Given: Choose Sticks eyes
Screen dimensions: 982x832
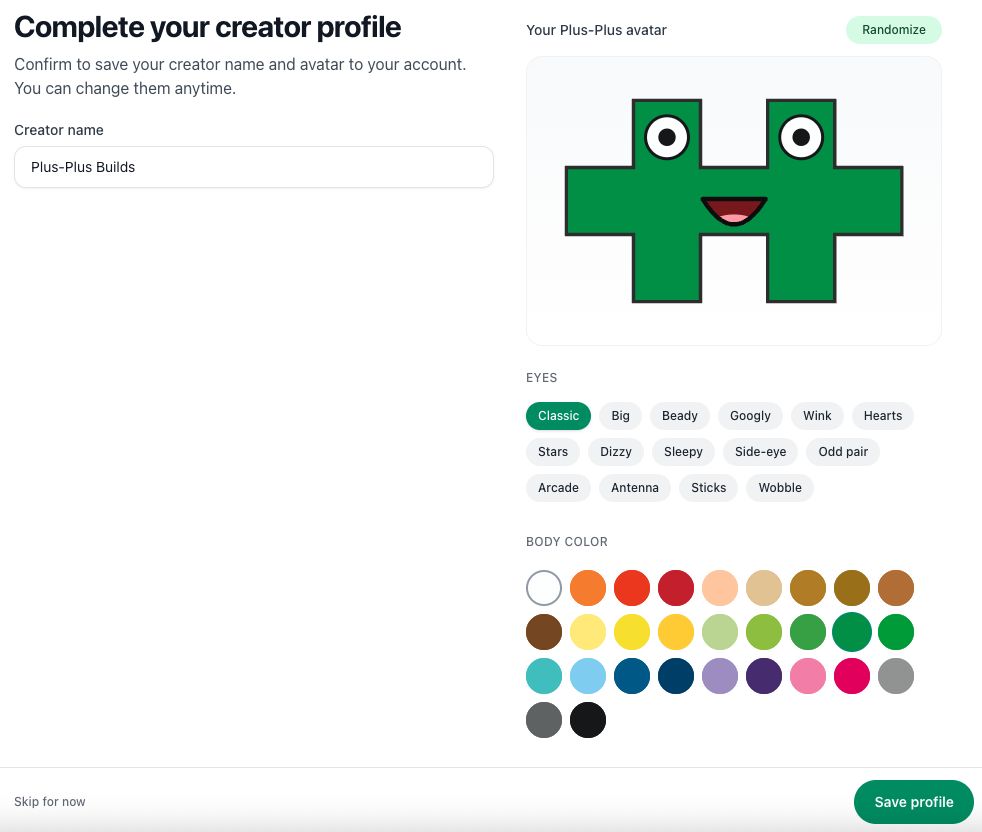Looking at the screenshot, I should tap(708, 488).
